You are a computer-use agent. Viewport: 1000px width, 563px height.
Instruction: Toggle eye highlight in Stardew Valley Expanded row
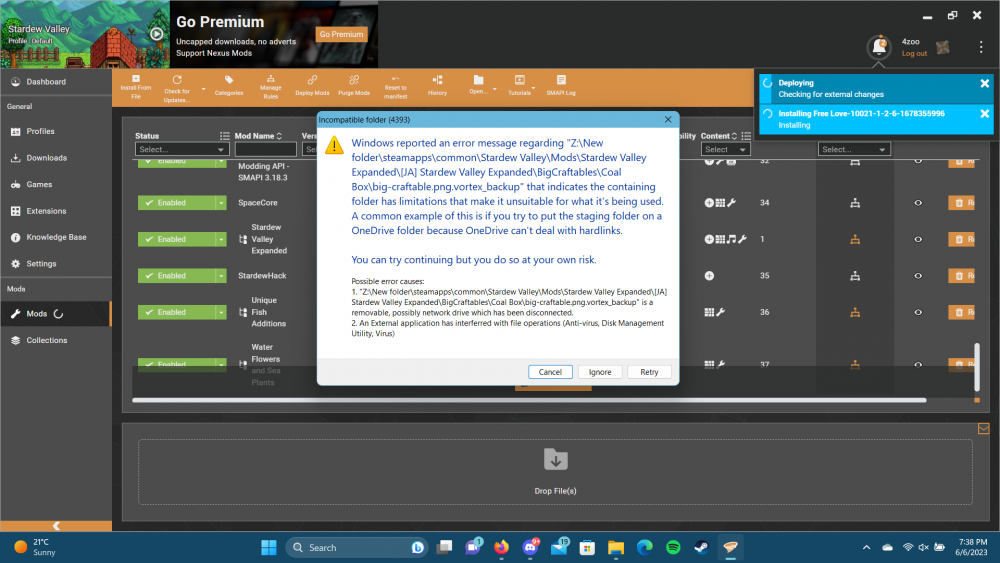(918, 239)
